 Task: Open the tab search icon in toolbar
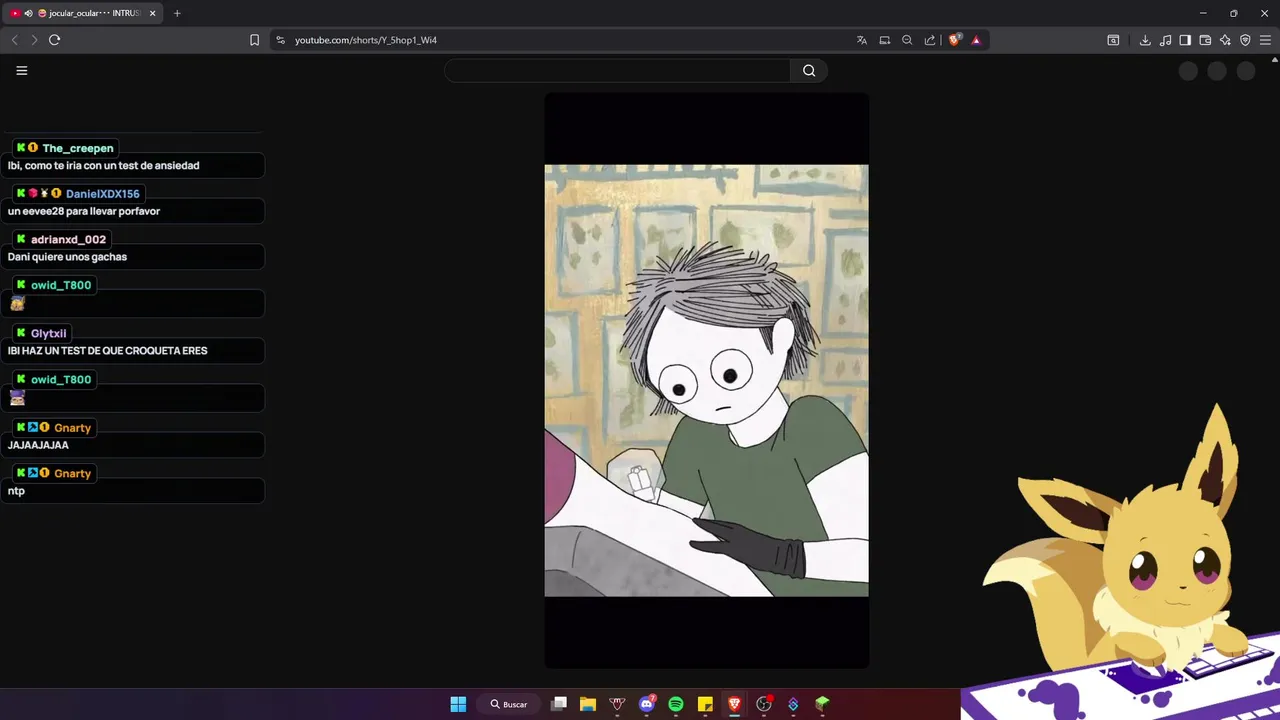coord(1113,40)
